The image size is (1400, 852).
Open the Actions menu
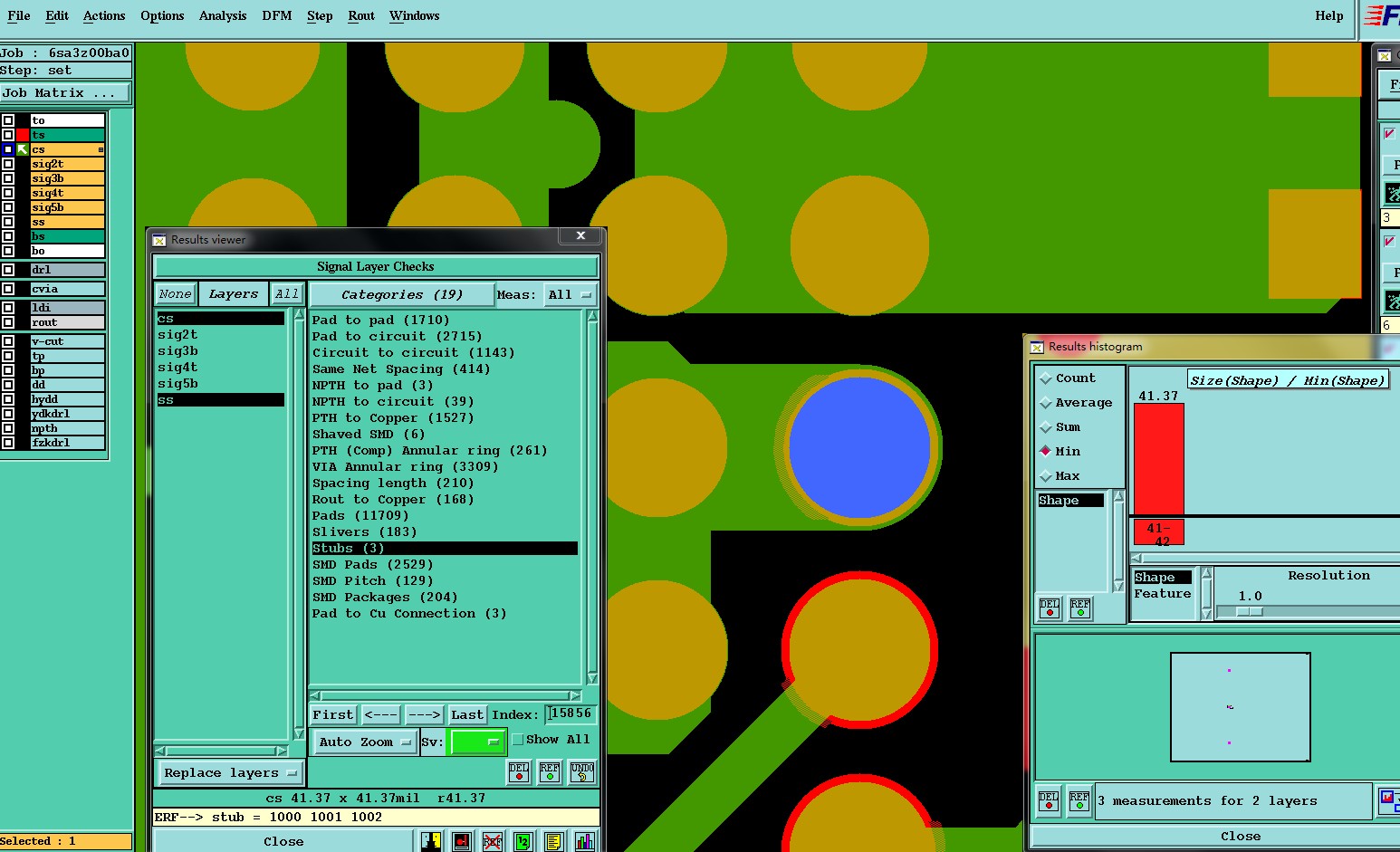tap(104, 15)
